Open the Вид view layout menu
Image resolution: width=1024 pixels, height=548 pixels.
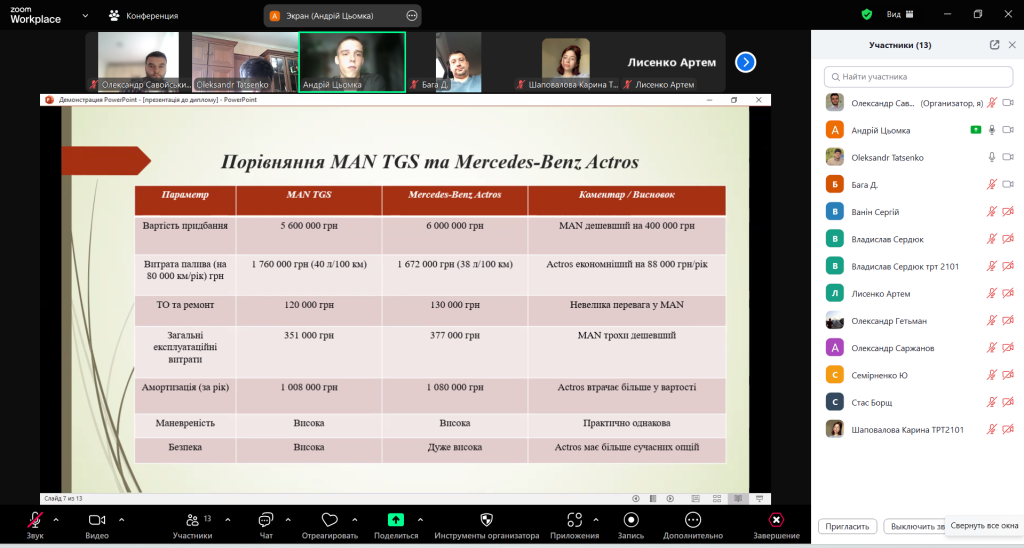[900, 14]
